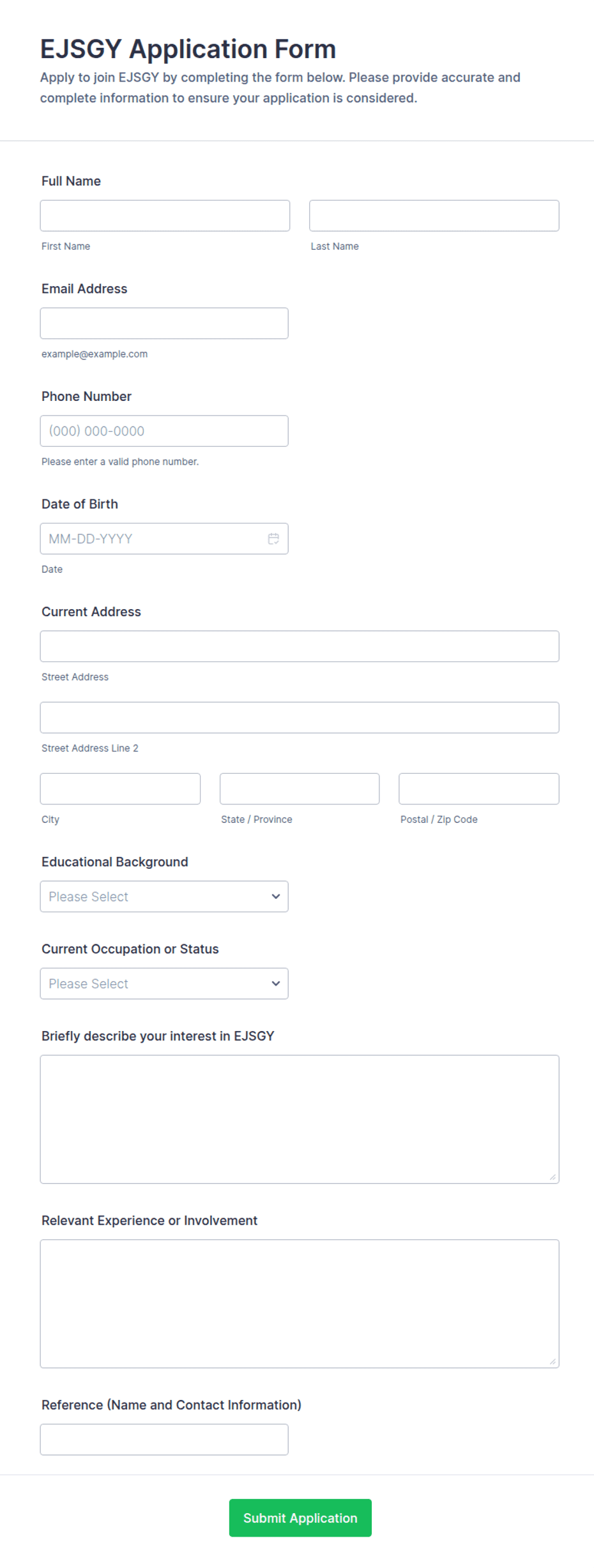The height and width of the screenshot is (1568, 594).
Task: Click the Postal / Zip Code field
Action: click(x=479, y=788)
